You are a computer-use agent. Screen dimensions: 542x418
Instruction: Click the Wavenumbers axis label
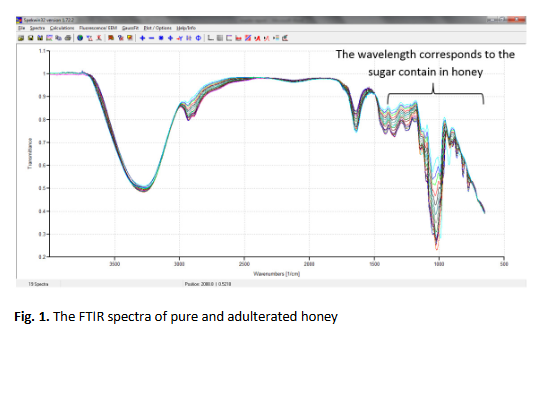[277, 274]
